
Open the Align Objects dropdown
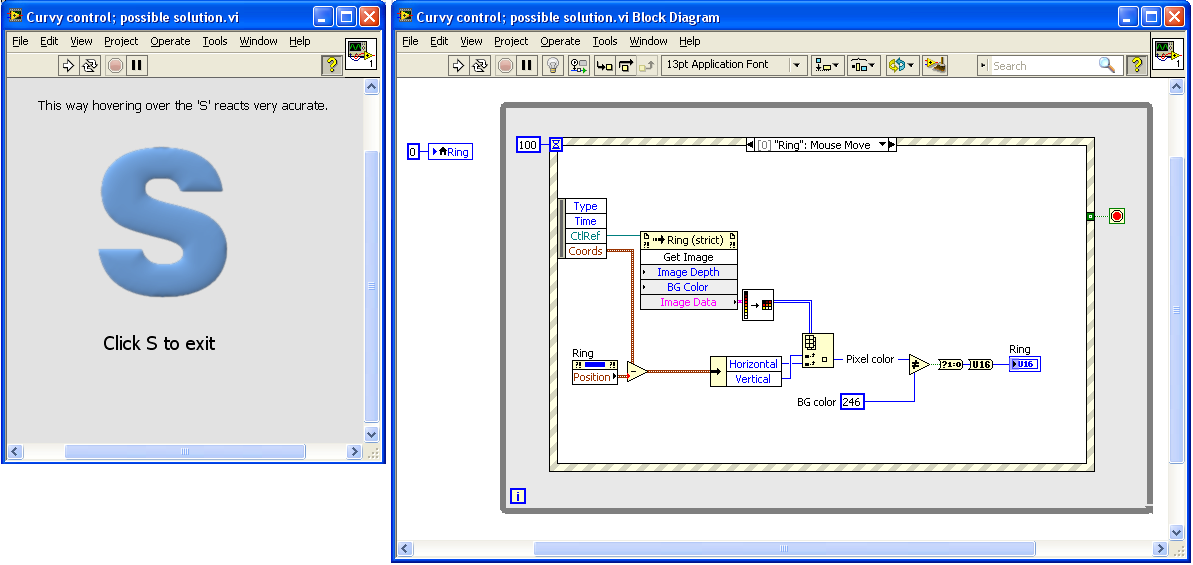click(x=827, y=65)
